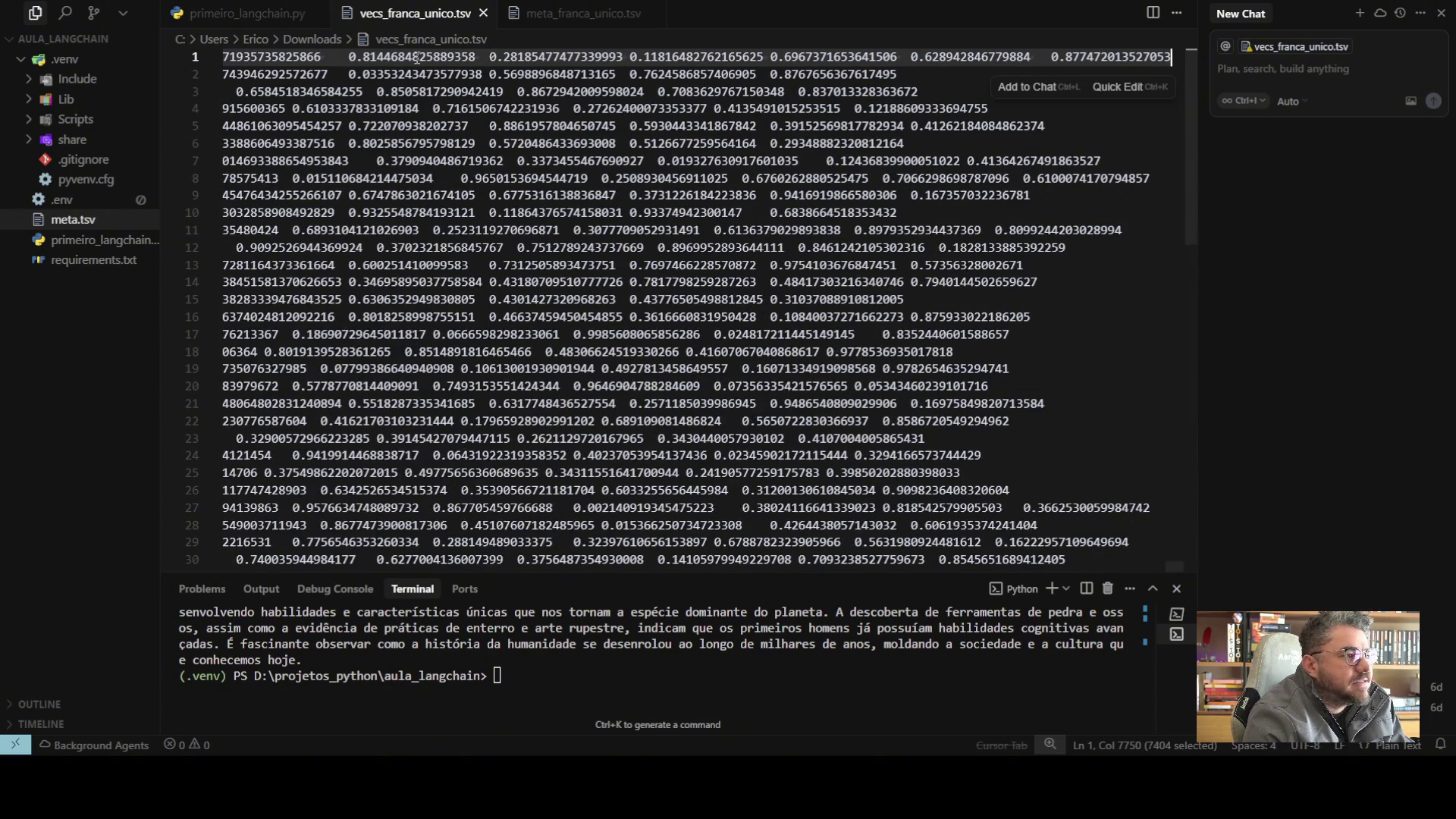Open the Source Control icon
The width and height of the screenshot is (1456, 819).
click(93, 13)
